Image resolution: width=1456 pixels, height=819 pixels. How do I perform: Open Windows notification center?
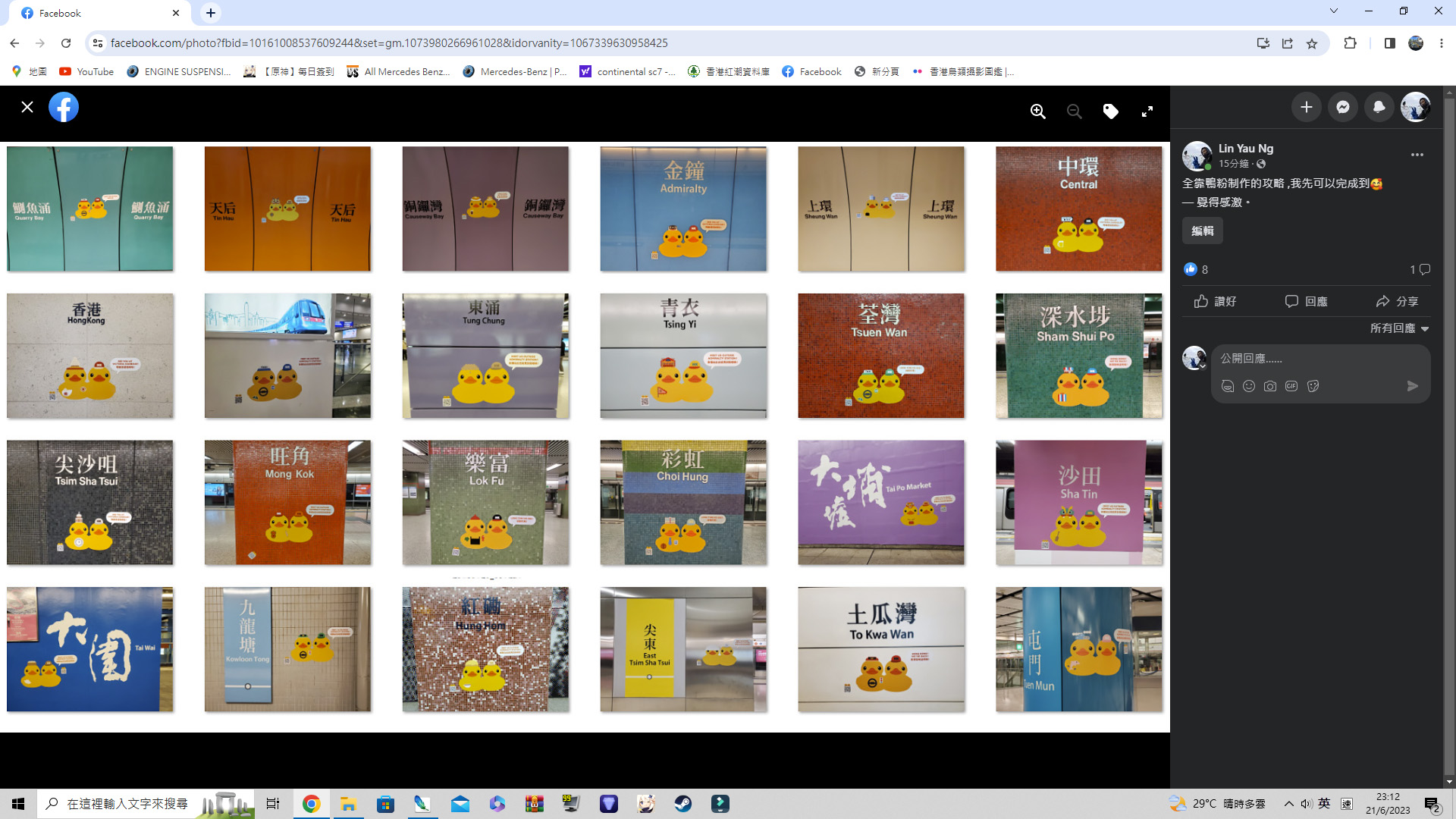[x=1432, y=805]
